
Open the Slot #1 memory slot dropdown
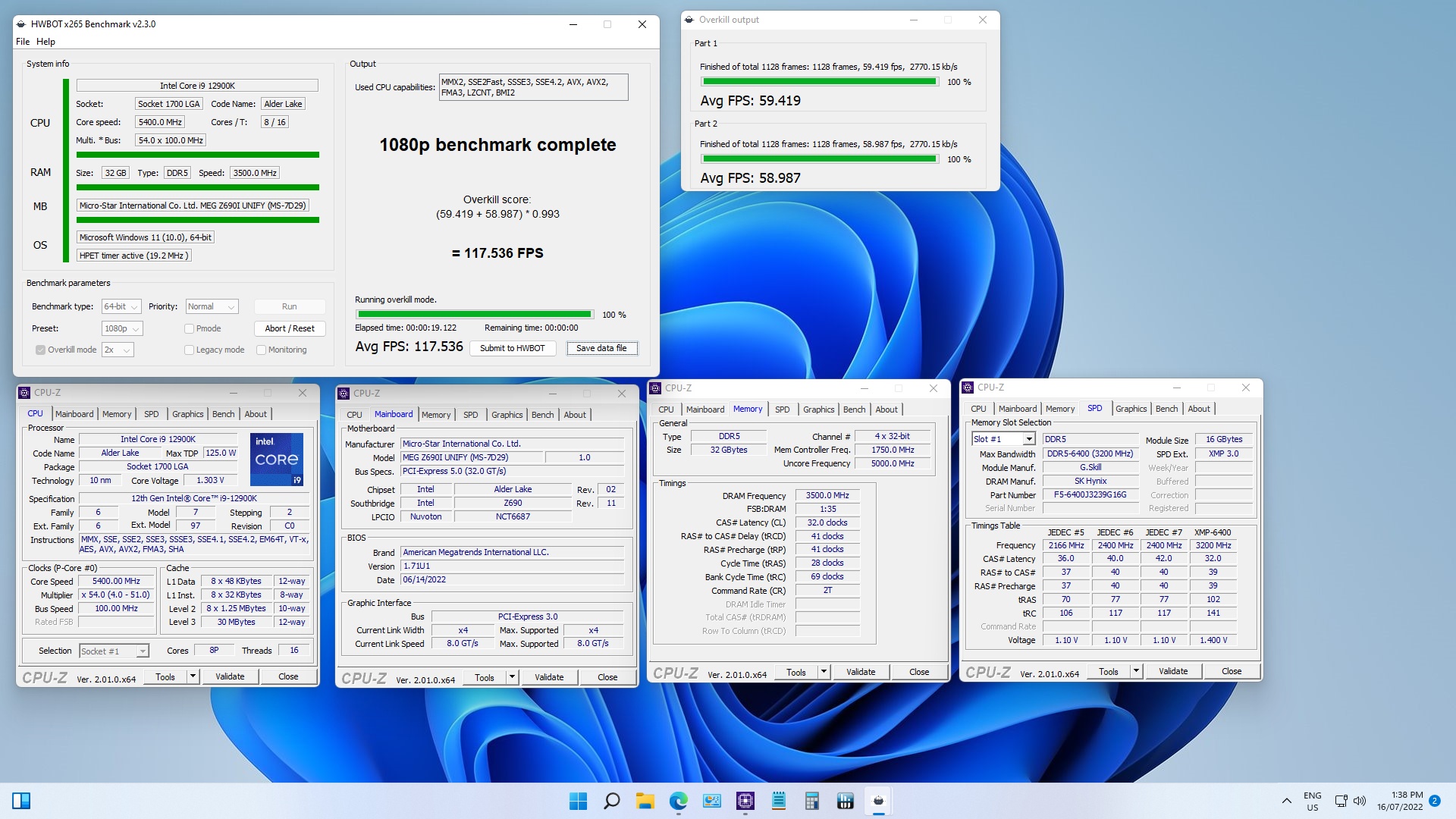click(x=1003, y=439)
